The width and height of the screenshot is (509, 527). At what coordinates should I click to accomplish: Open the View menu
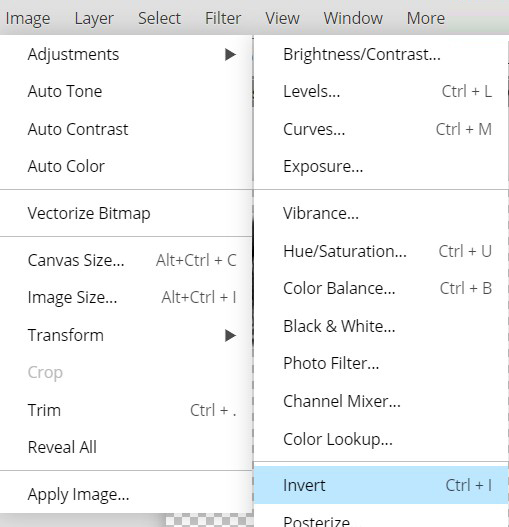282,18
